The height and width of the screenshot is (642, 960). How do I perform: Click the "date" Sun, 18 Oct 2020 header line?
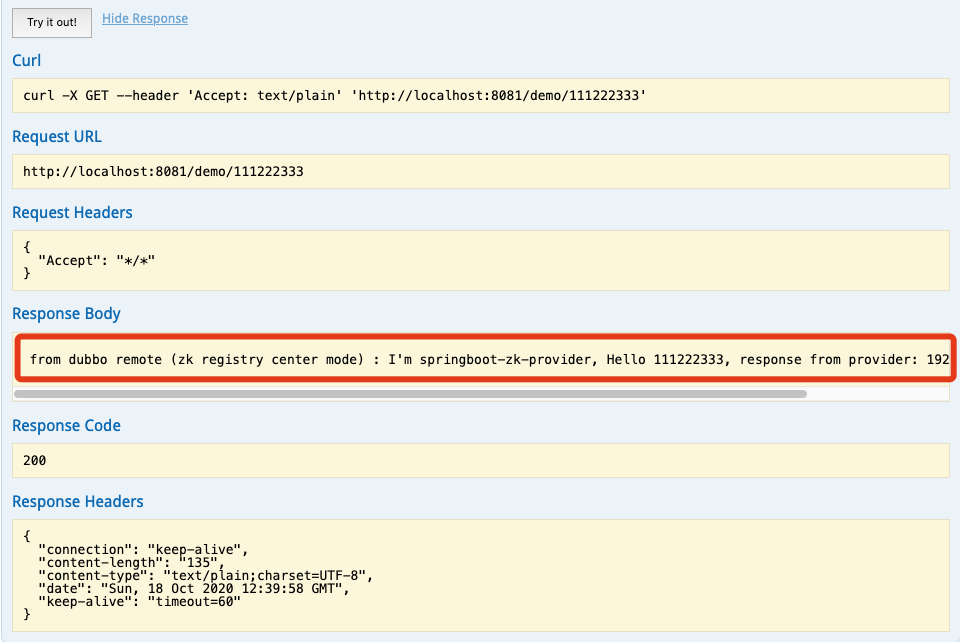tap(193, 588)
